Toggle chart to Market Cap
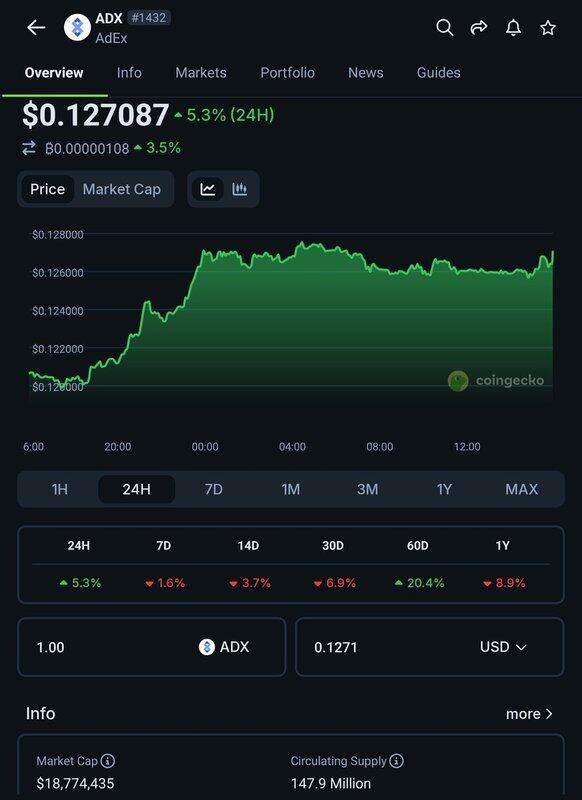 [x=121, y=189]
